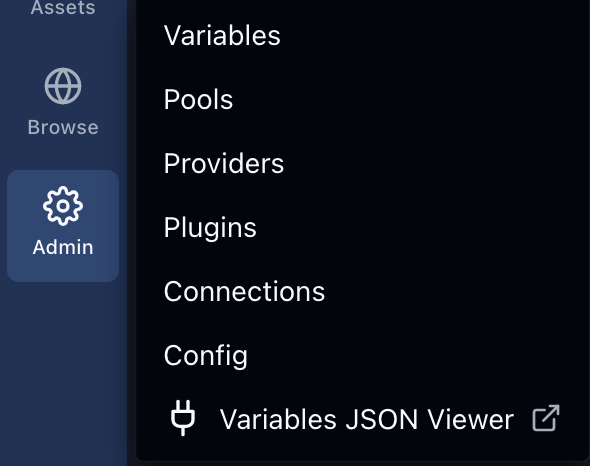Open Variables from the Admin menu

(x=222, y=36)
